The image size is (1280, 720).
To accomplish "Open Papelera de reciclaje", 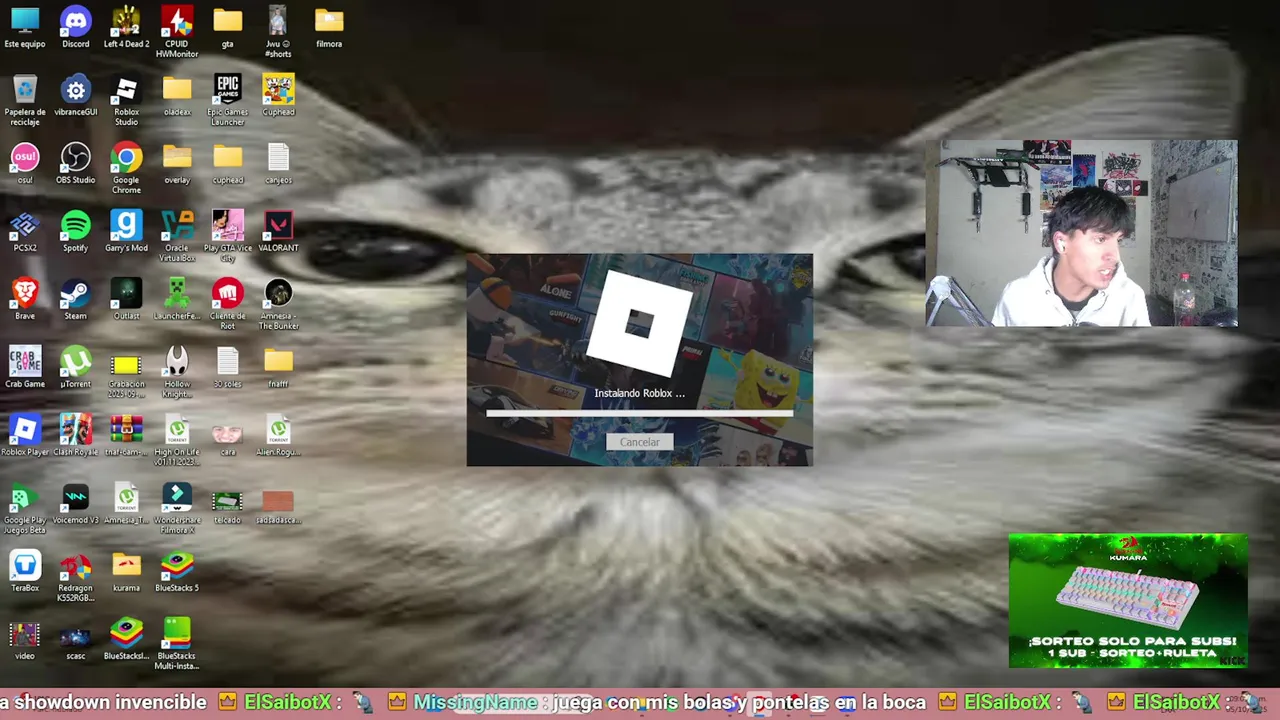I will coord(25,100).
